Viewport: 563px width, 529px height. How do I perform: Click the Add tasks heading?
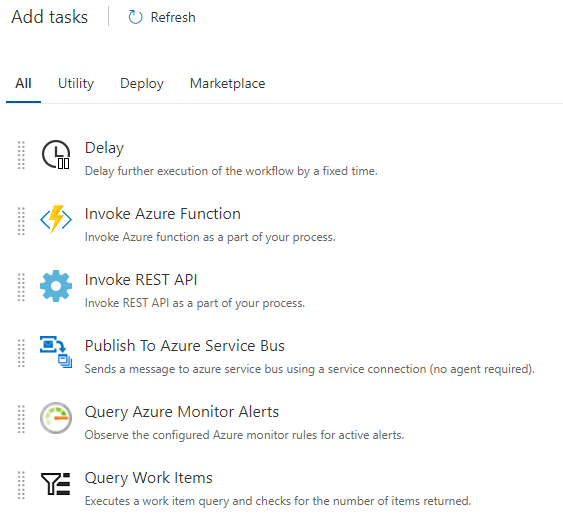click(50, 17)
